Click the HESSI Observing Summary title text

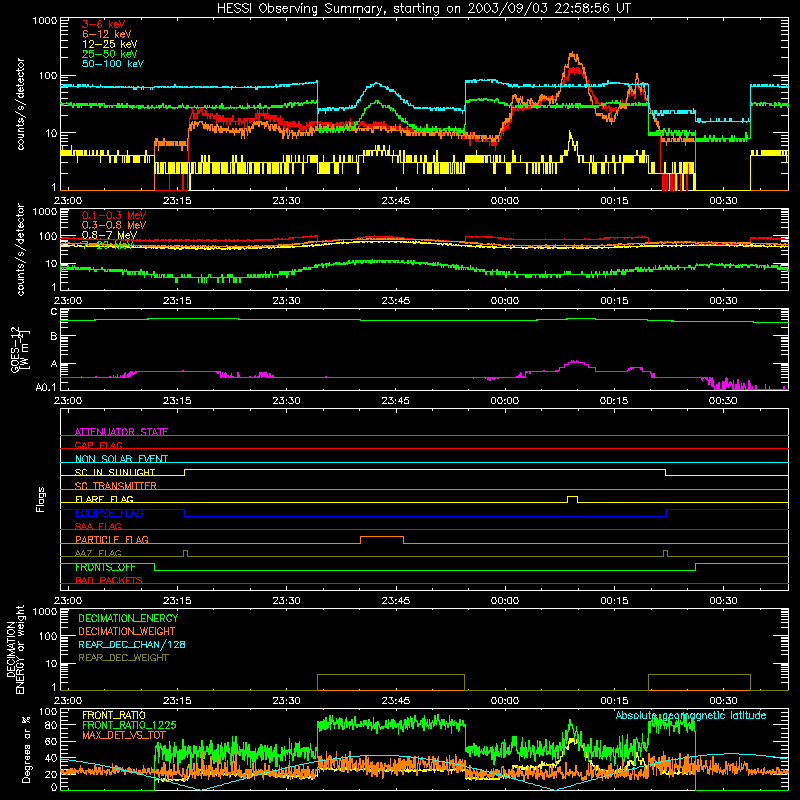(423, 9)
